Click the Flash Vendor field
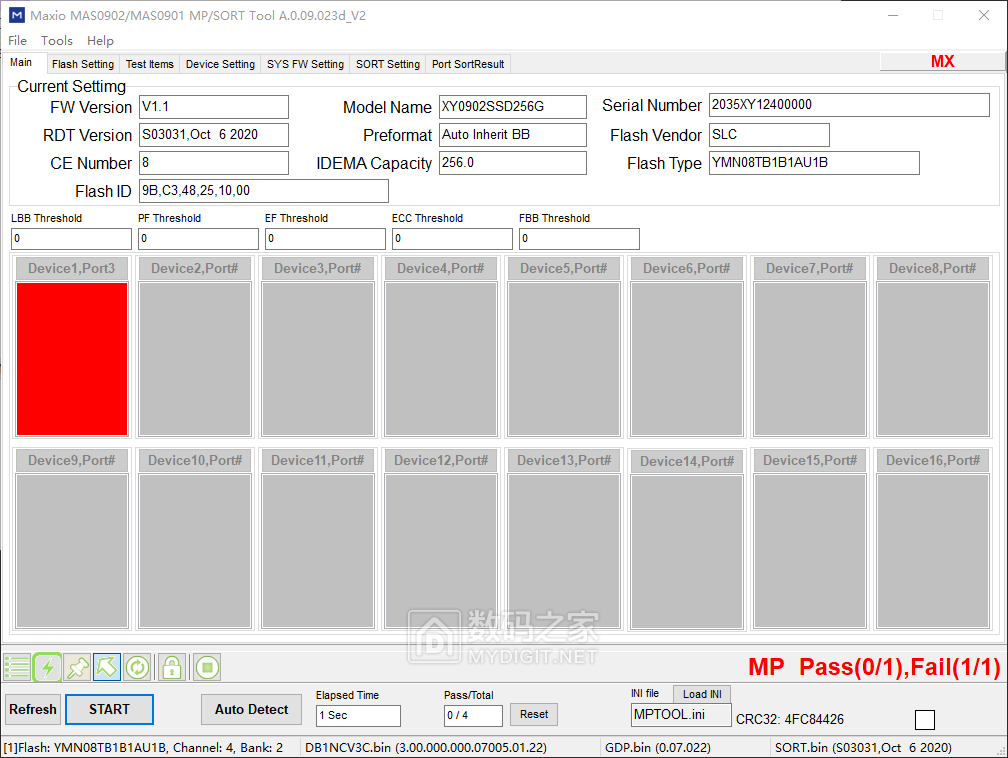Viewport: 1008px width, 758px height. [x=769, y=135]
